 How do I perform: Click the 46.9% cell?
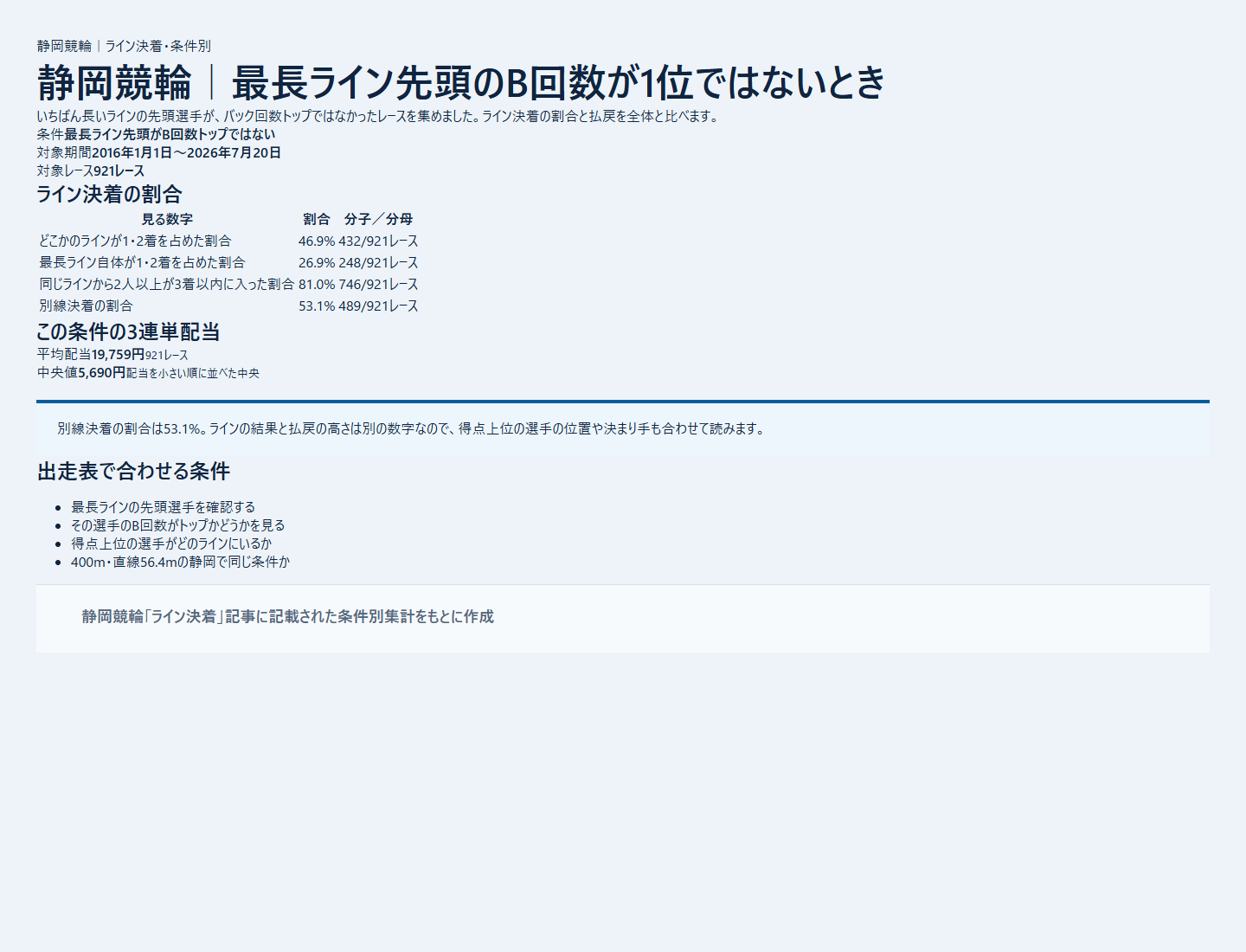click(317, 241)
